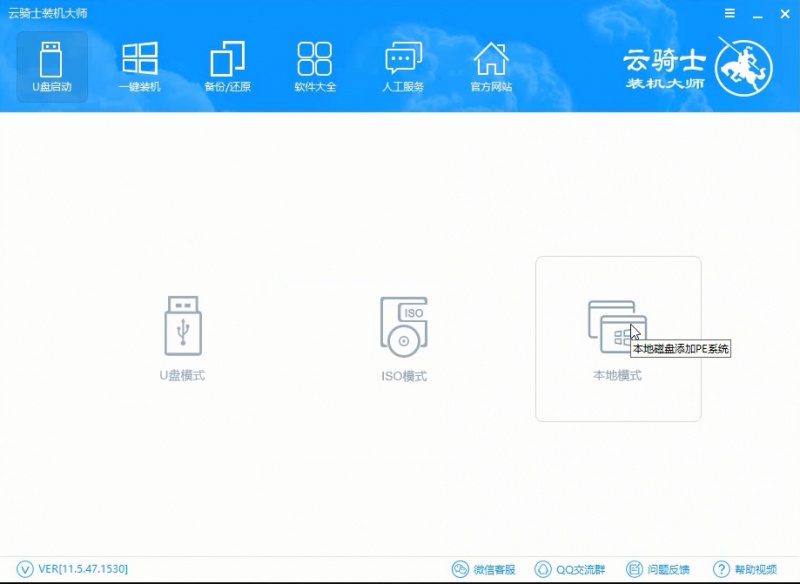Click the ISO模式 label
This screenshot has height=584, width=800.
pyautogui.click(x=404, y=376)
